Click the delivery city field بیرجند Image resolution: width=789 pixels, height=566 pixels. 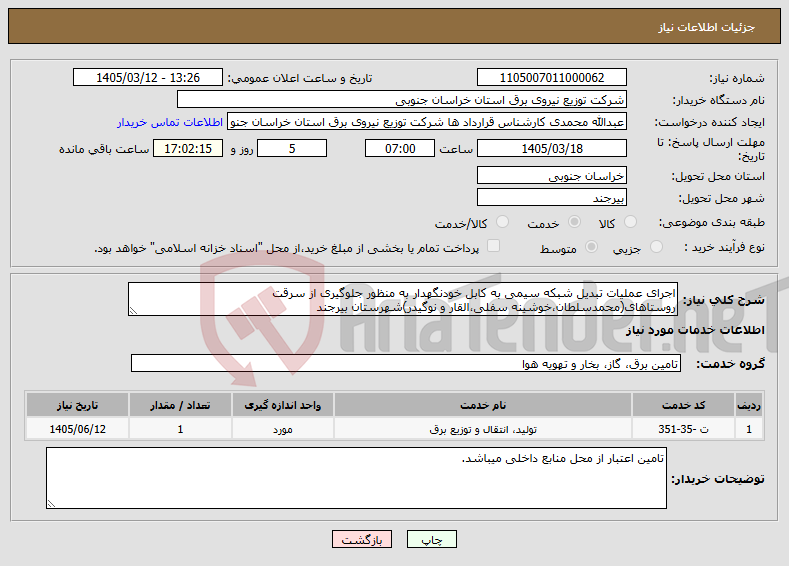[x=551, y=197]
